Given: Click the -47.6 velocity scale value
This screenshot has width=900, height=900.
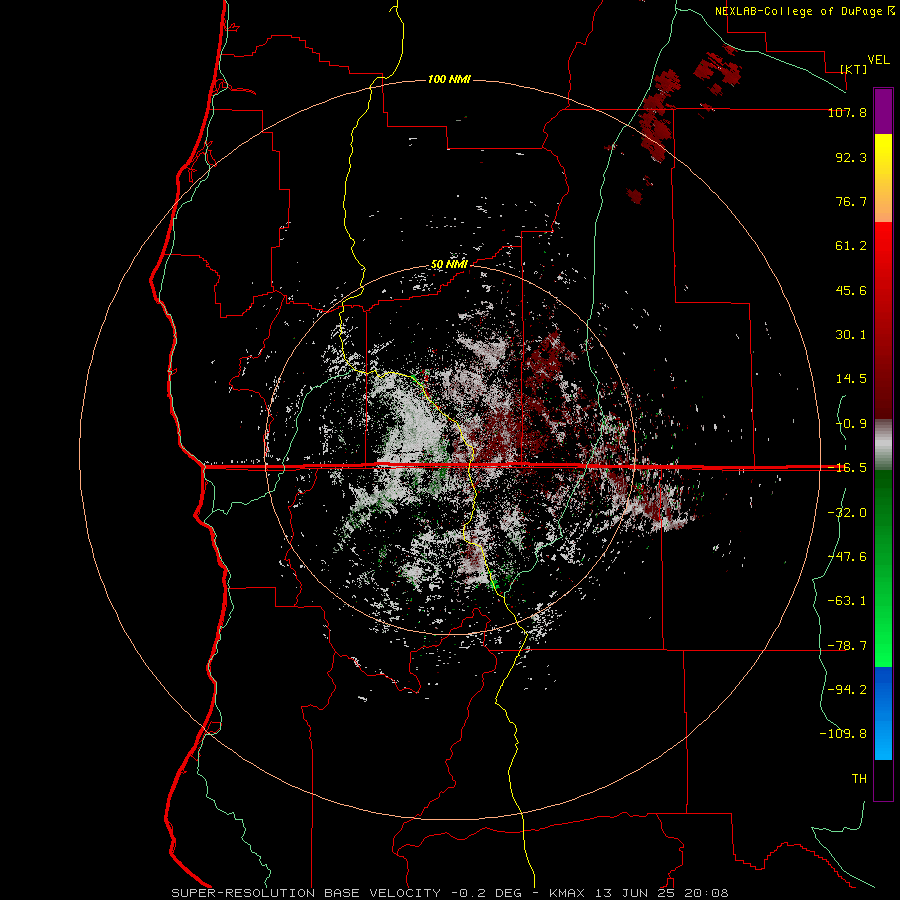Looking at the screenshot, I should 847,557.
